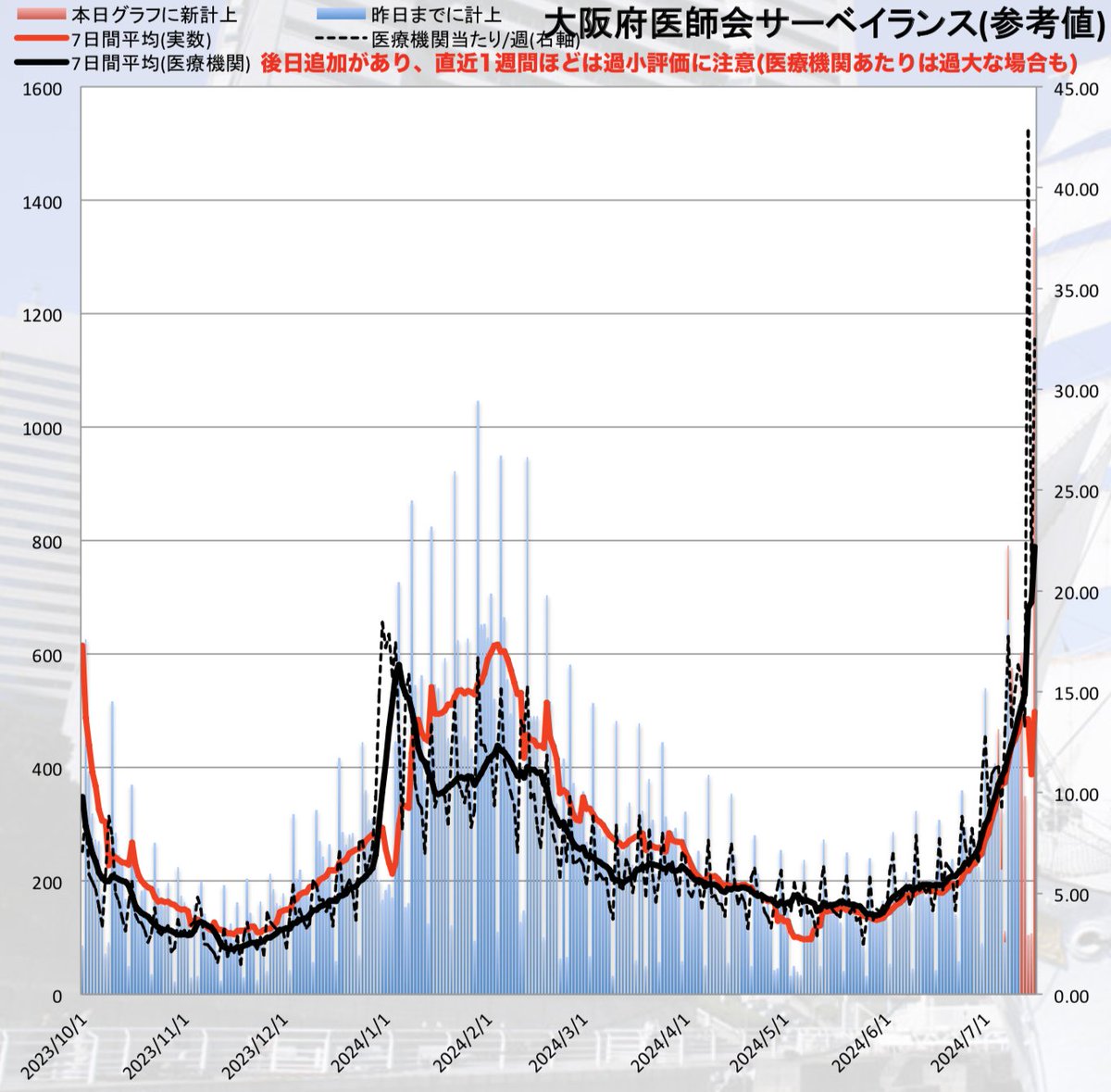Click left axis value 1600
Screen dimensions: 1111x1092
43,90
